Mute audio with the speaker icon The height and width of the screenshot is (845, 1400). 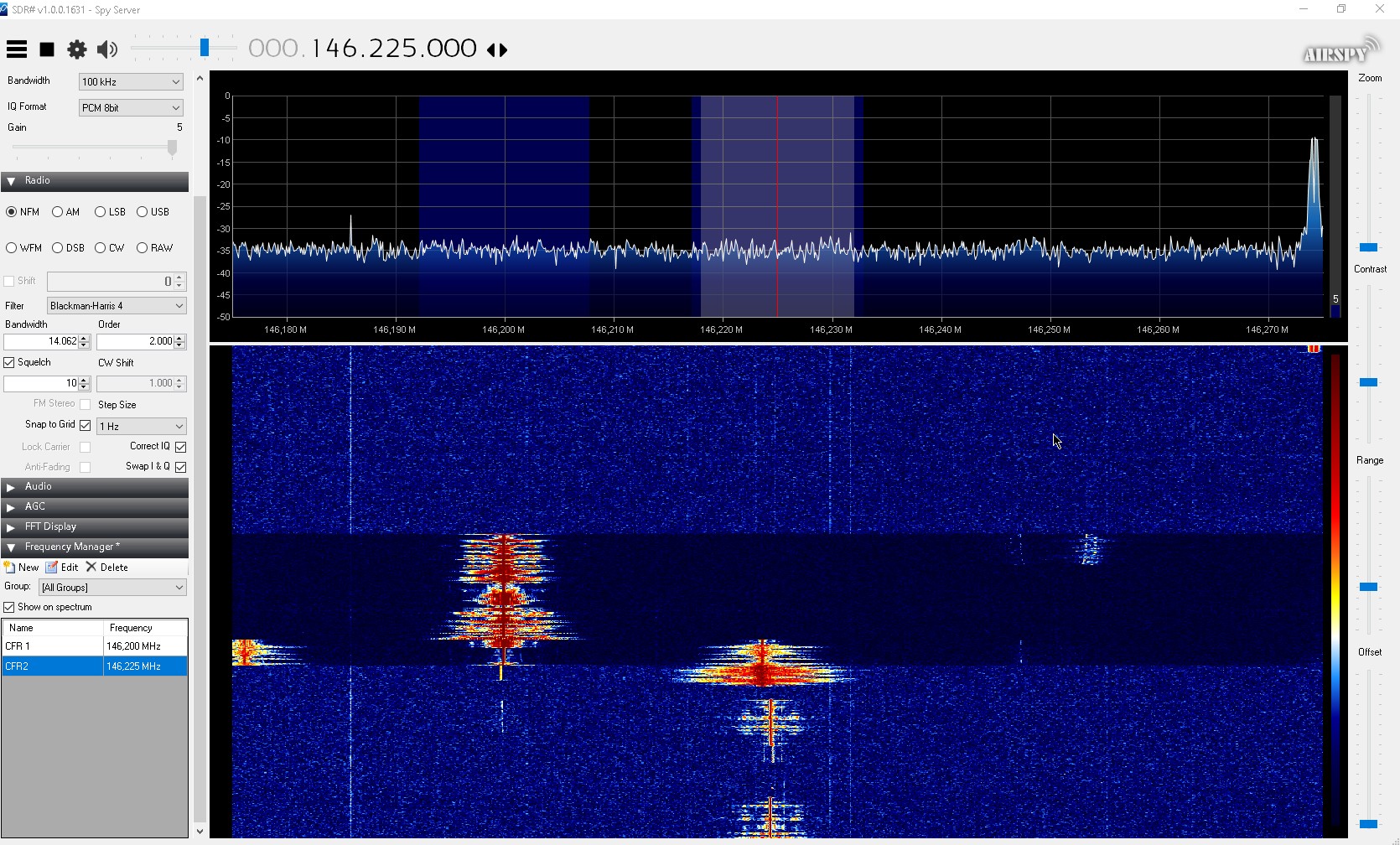click(107, 49)
